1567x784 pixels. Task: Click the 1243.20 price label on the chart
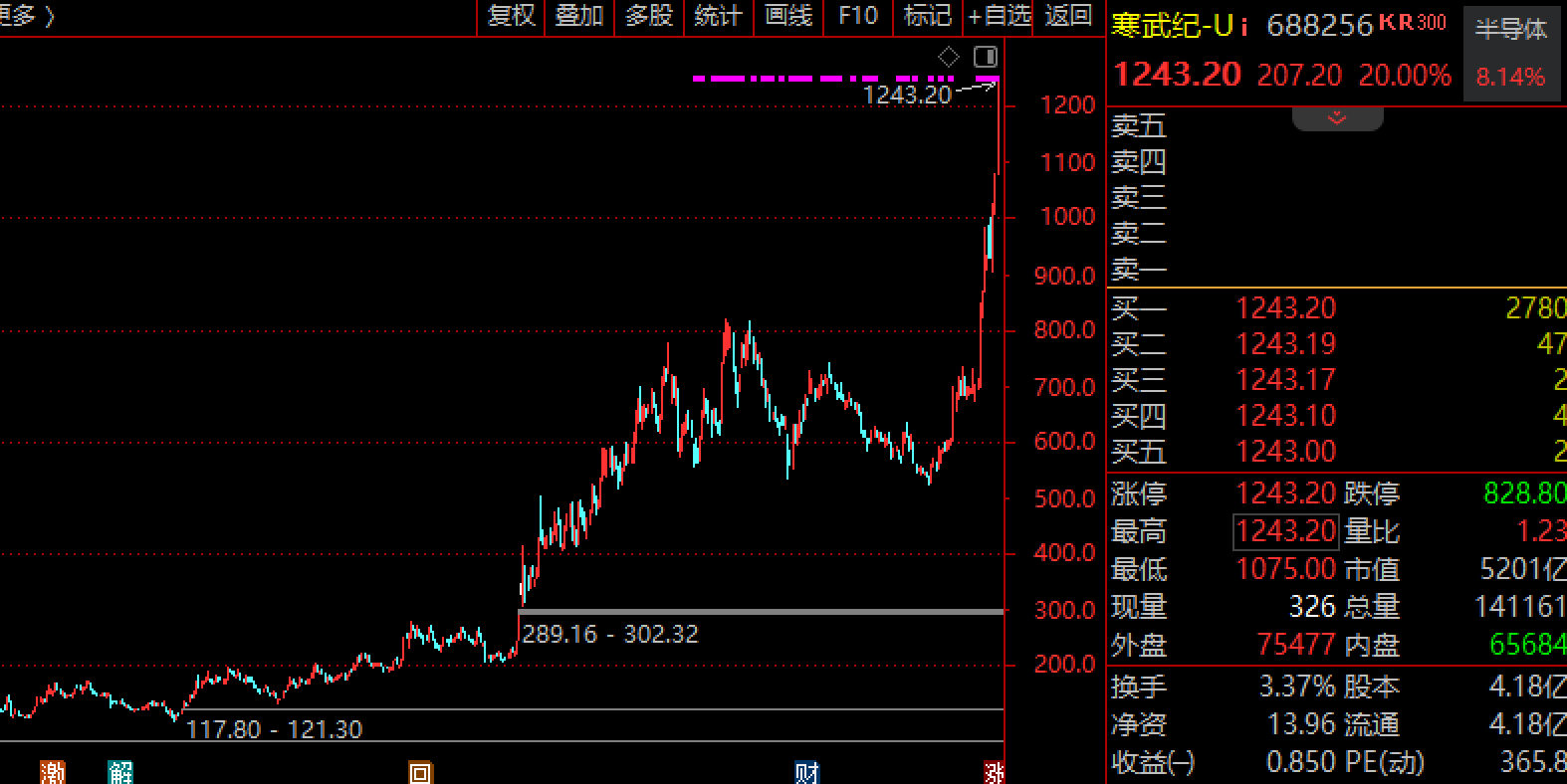907,95
